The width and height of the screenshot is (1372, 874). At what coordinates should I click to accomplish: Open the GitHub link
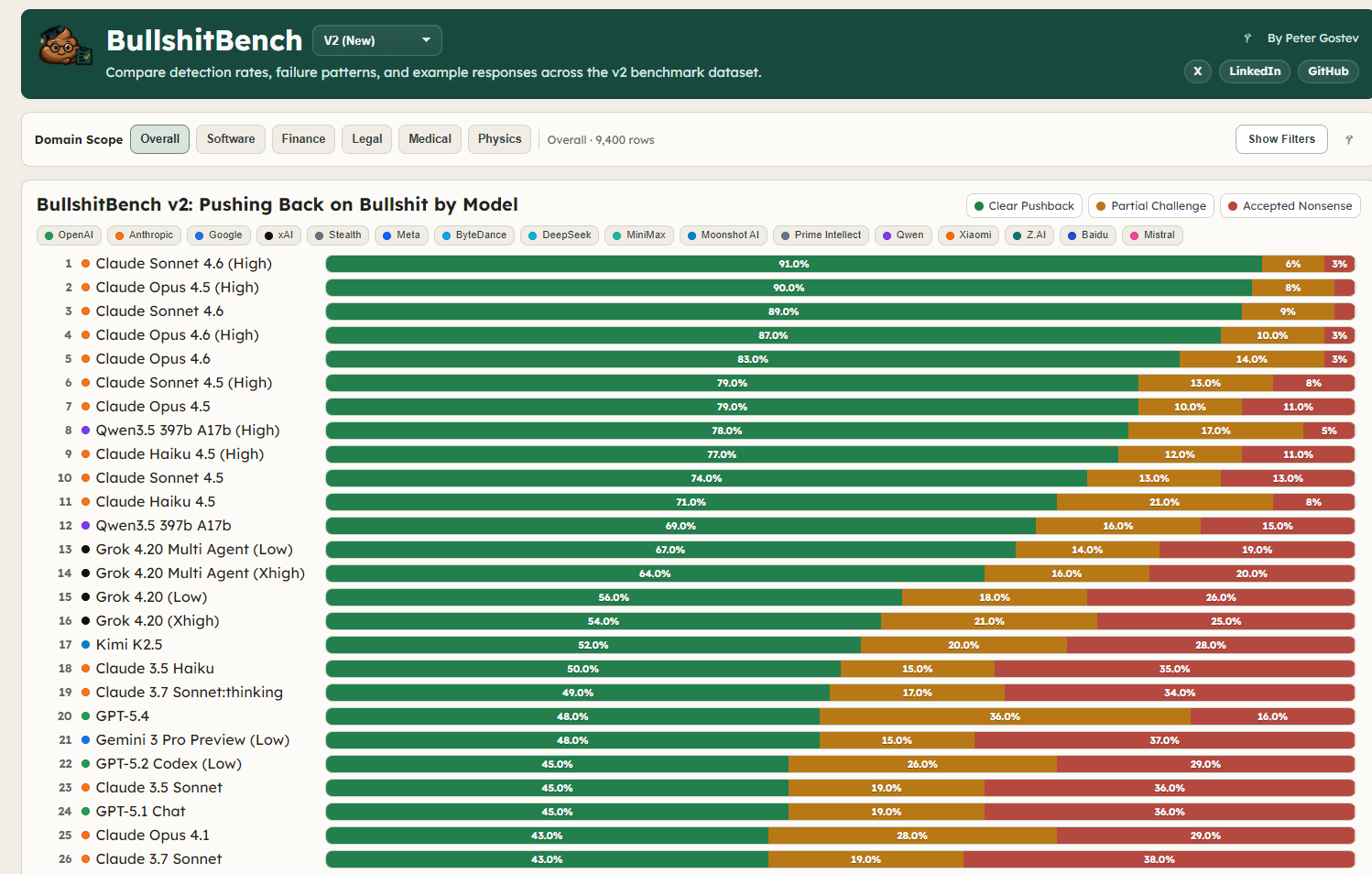[x=1328, y=71]
